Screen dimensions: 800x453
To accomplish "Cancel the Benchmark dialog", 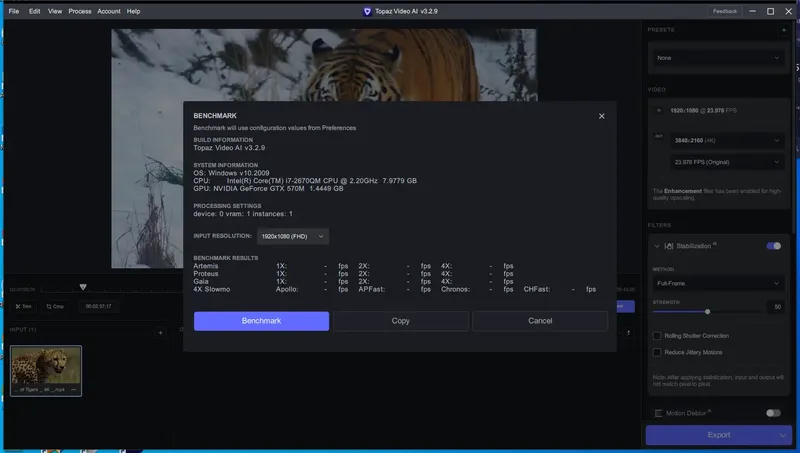I will pos(540,321).
